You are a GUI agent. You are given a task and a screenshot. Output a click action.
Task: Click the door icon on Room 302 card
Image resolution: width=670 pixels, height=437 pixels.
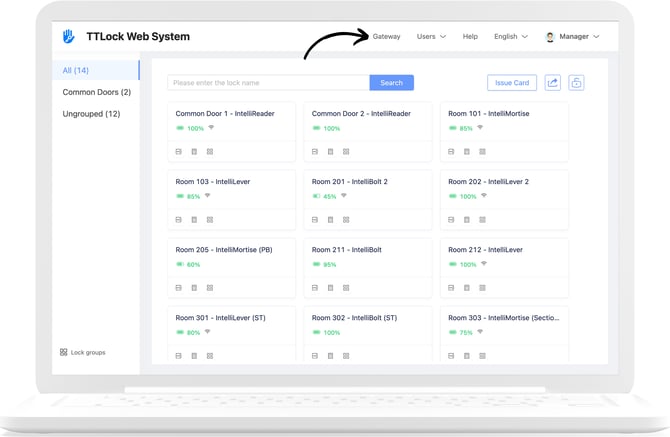[x=330, y=356]
